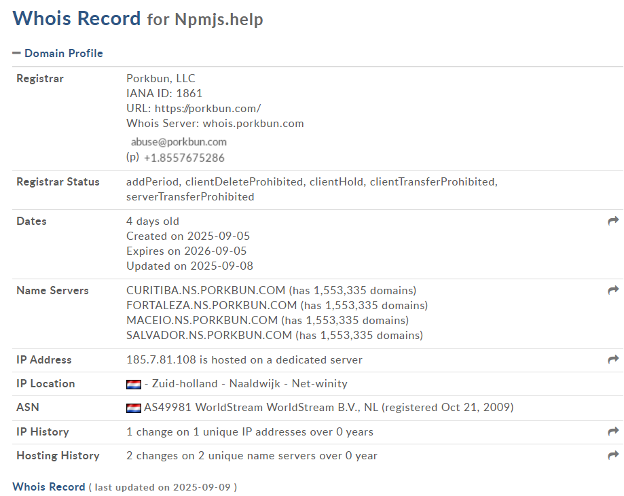Click the abuse@porkbun.com email address
This screenshot has height=496, width=624.
179,142
